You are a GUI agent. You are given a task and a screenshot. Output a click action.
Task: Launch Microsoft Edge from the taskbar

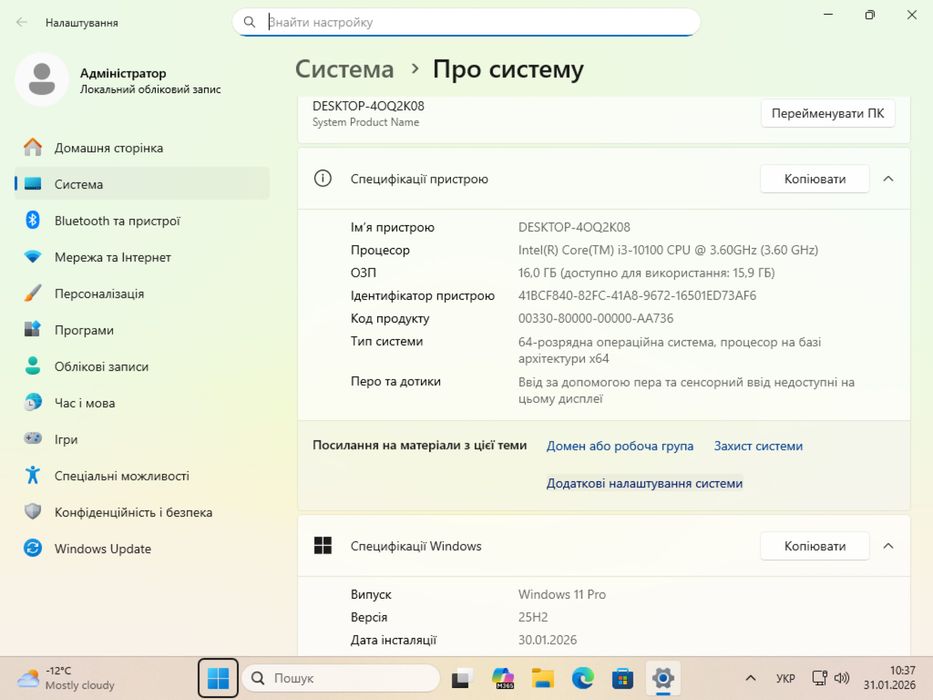coord(583,678)
